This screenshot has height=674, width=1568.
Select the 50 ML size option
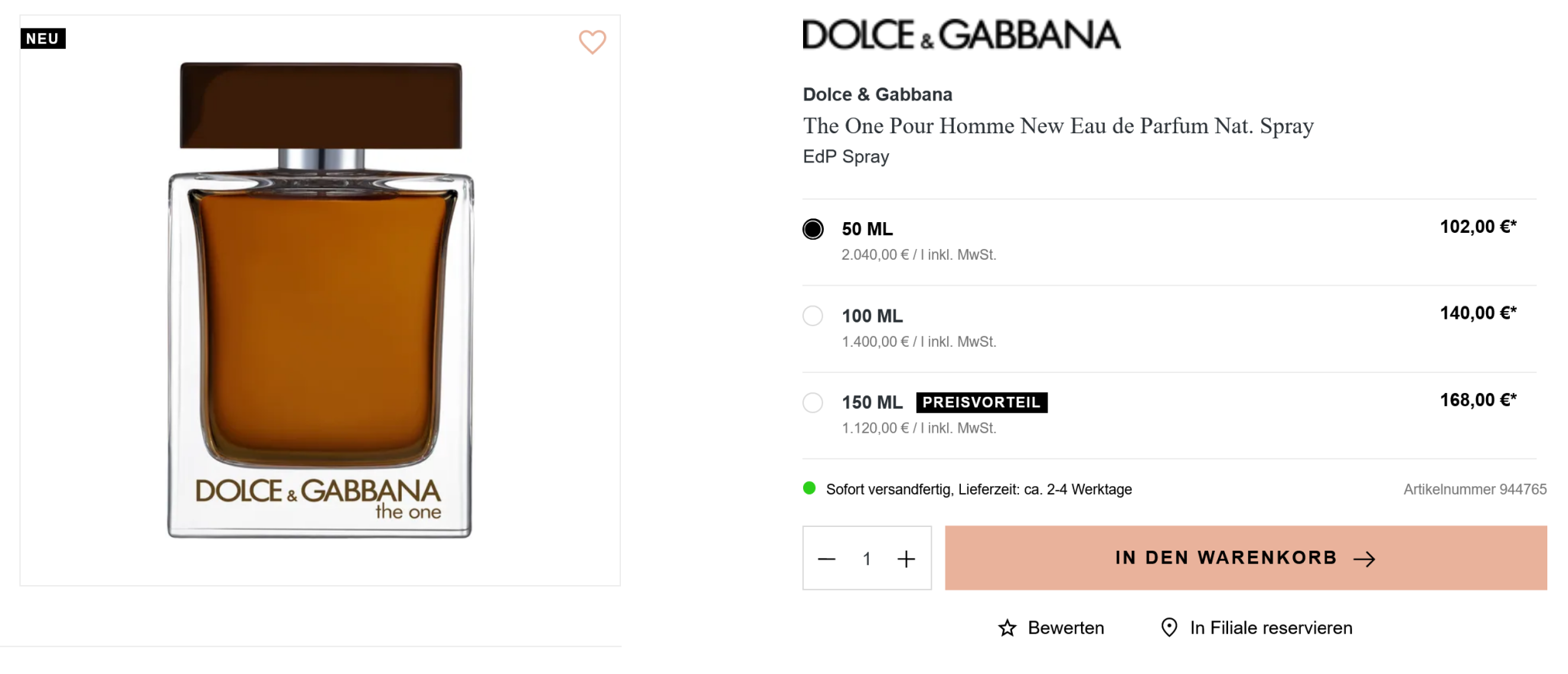[x=813, y=229]
